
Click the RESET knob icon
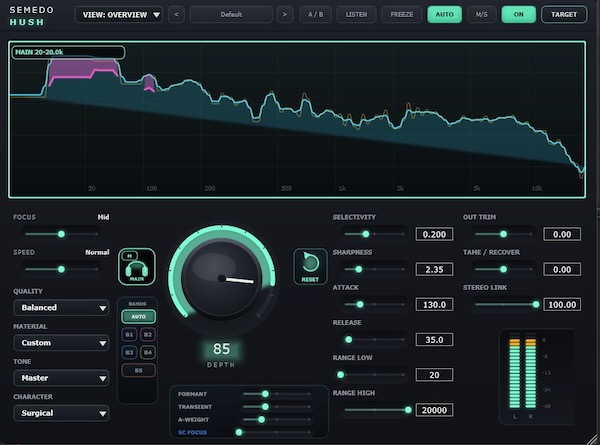click(x=310, y=266)
